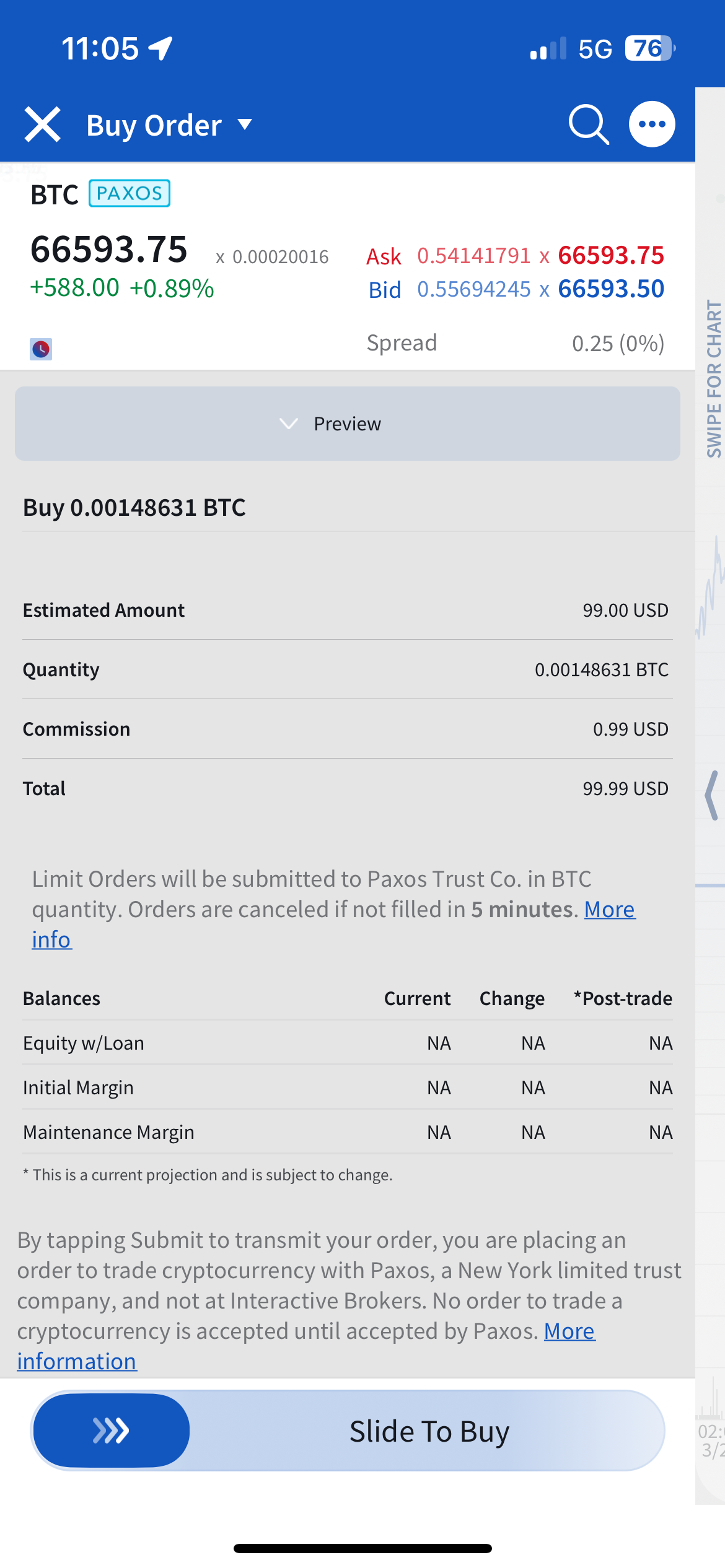Tap the last price 66593.75
Viewport: 725px width, 1568px height.
tap(109, 250)
